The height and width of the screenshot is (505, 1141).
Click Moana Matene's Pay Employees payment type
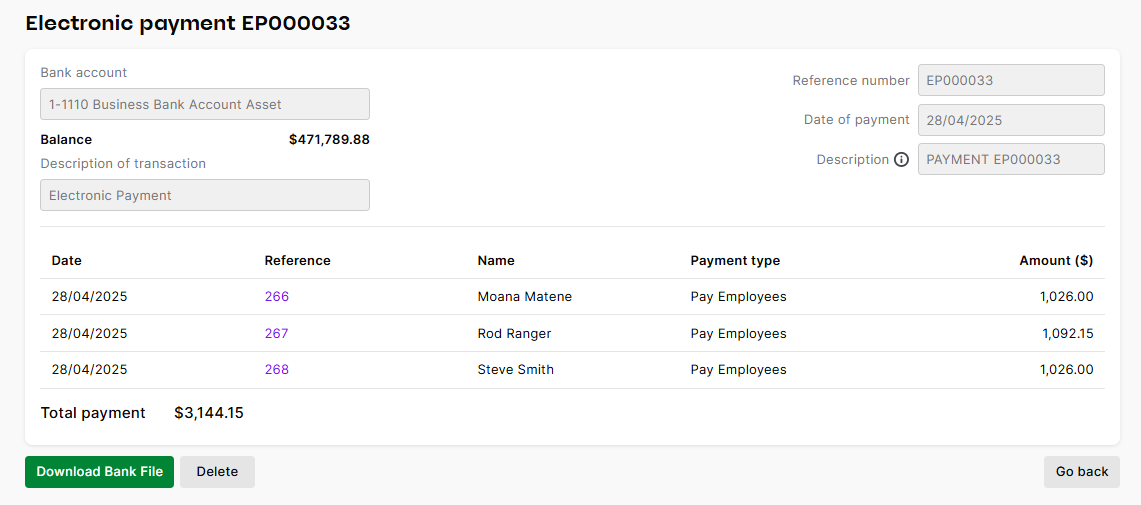point(739,297)
